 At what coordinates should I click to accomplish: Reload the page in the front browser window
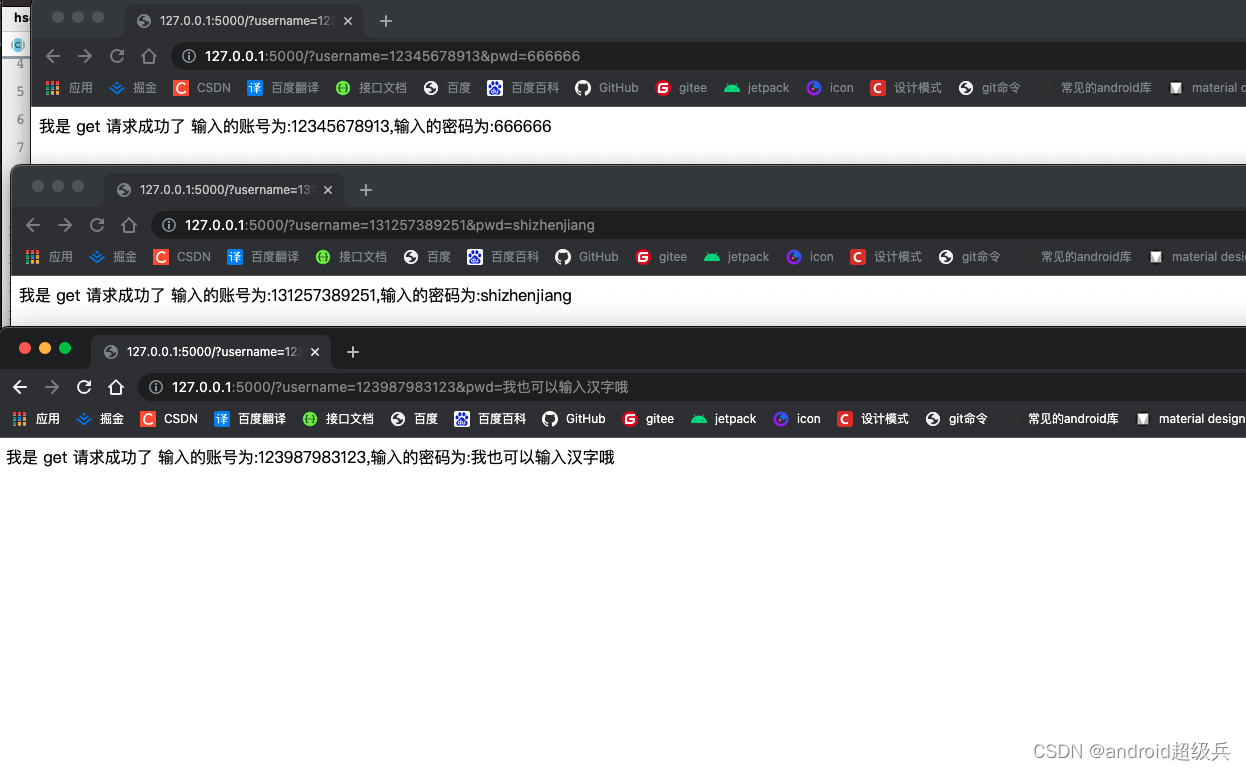pos(84,387)
